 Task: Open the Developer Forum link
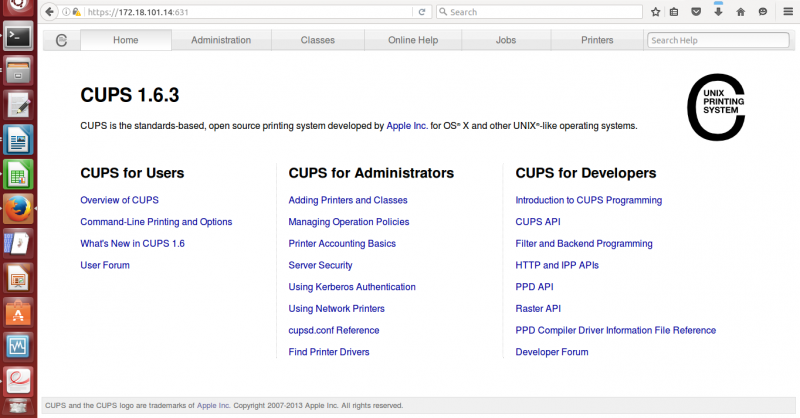[552, 352]
